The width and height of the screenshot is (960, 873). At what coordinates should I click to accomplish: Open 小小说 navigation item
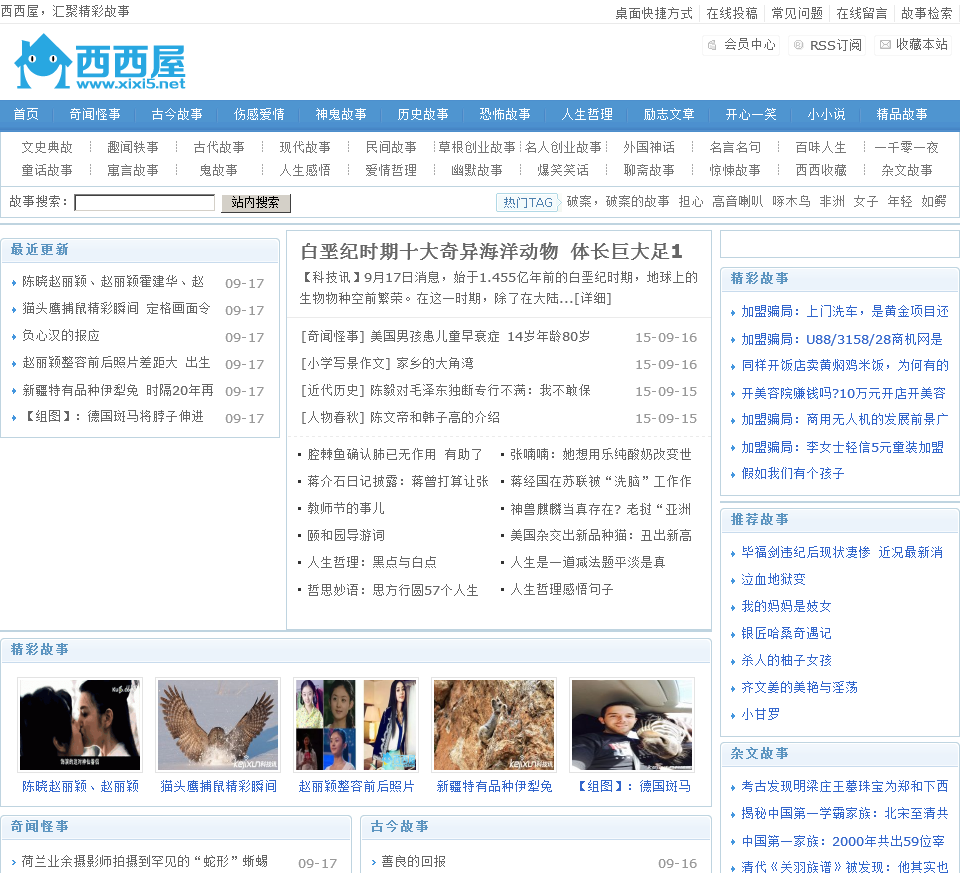pyautogui.click(x=826, y=114)
